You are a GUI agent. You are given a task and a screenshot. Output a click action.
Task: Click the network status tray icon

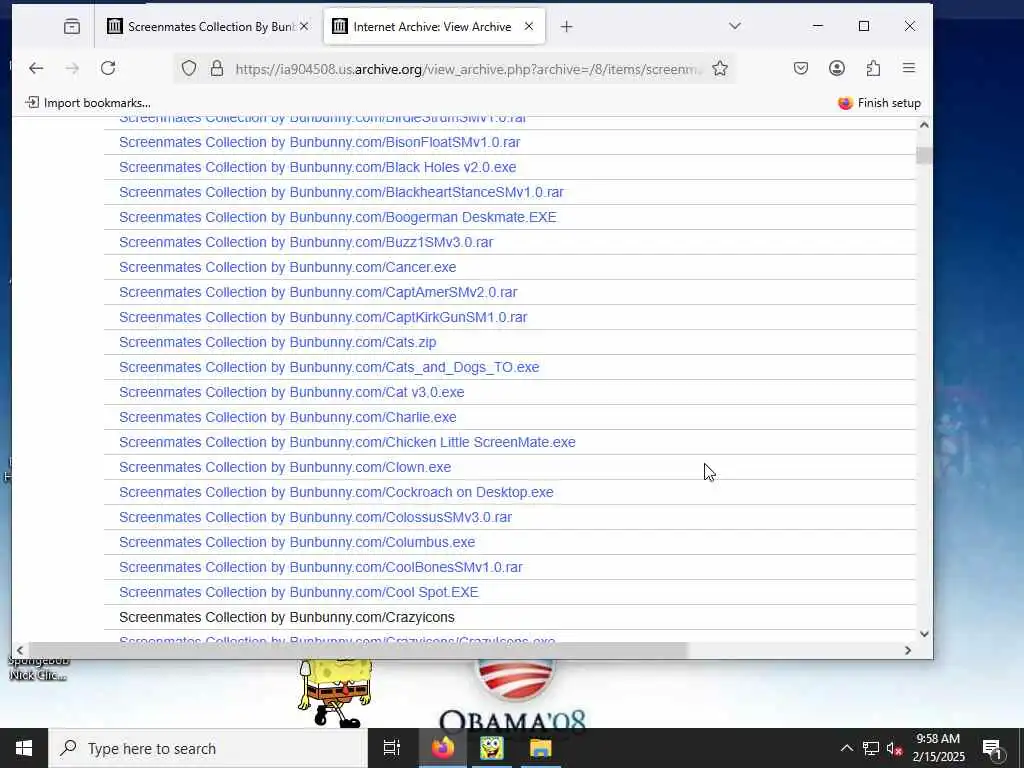click(x=870, y=748)
